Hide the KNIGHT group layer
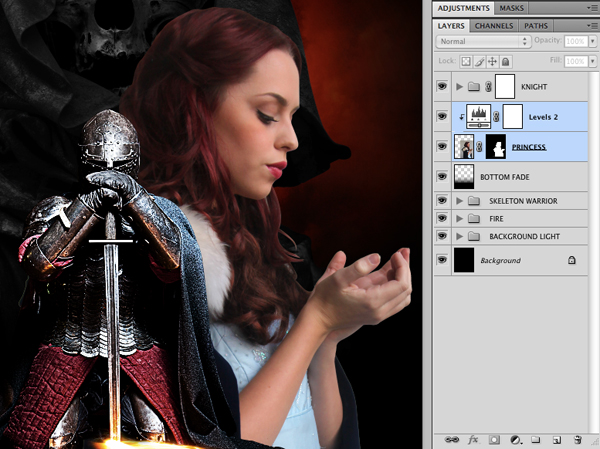This screenshot has width=600, height=449. [443, 88]
